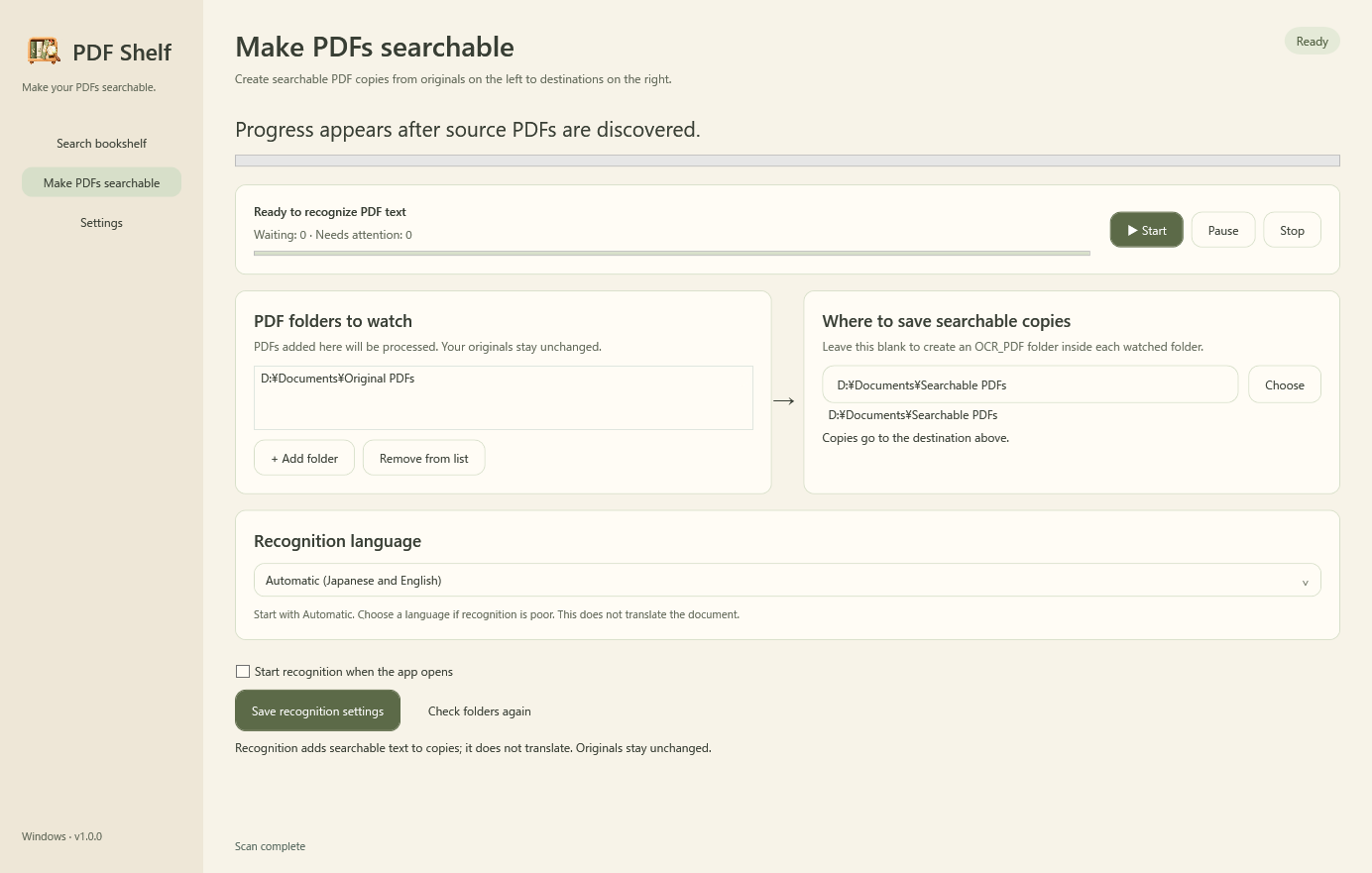Click the overall progress bar under the heading
Screen dimensions: 1372x873
[x=787, y=161]
